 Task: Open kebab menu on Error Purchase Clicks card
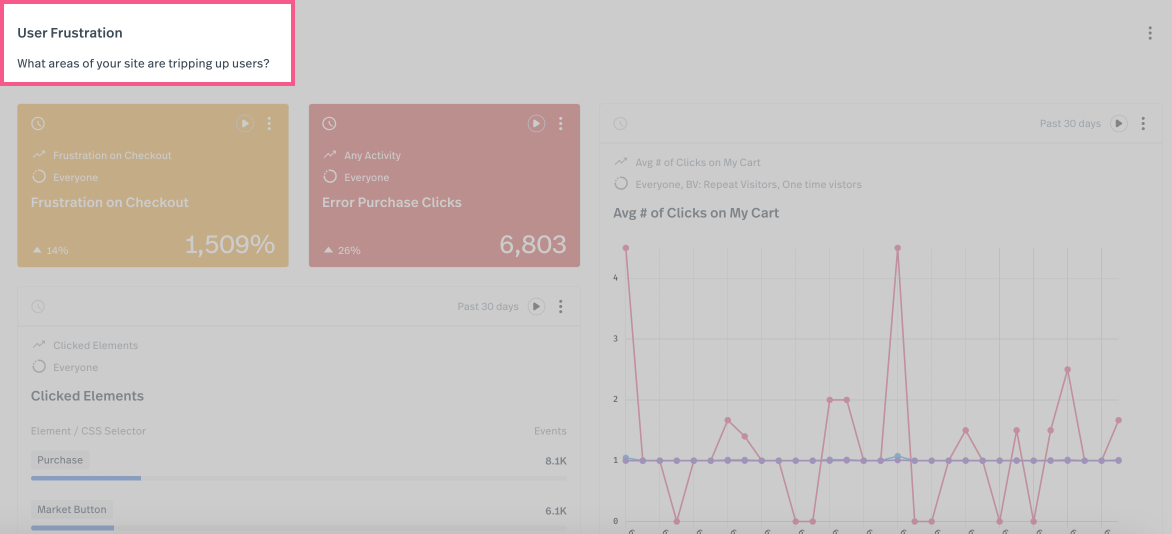[x=561, y=124]
